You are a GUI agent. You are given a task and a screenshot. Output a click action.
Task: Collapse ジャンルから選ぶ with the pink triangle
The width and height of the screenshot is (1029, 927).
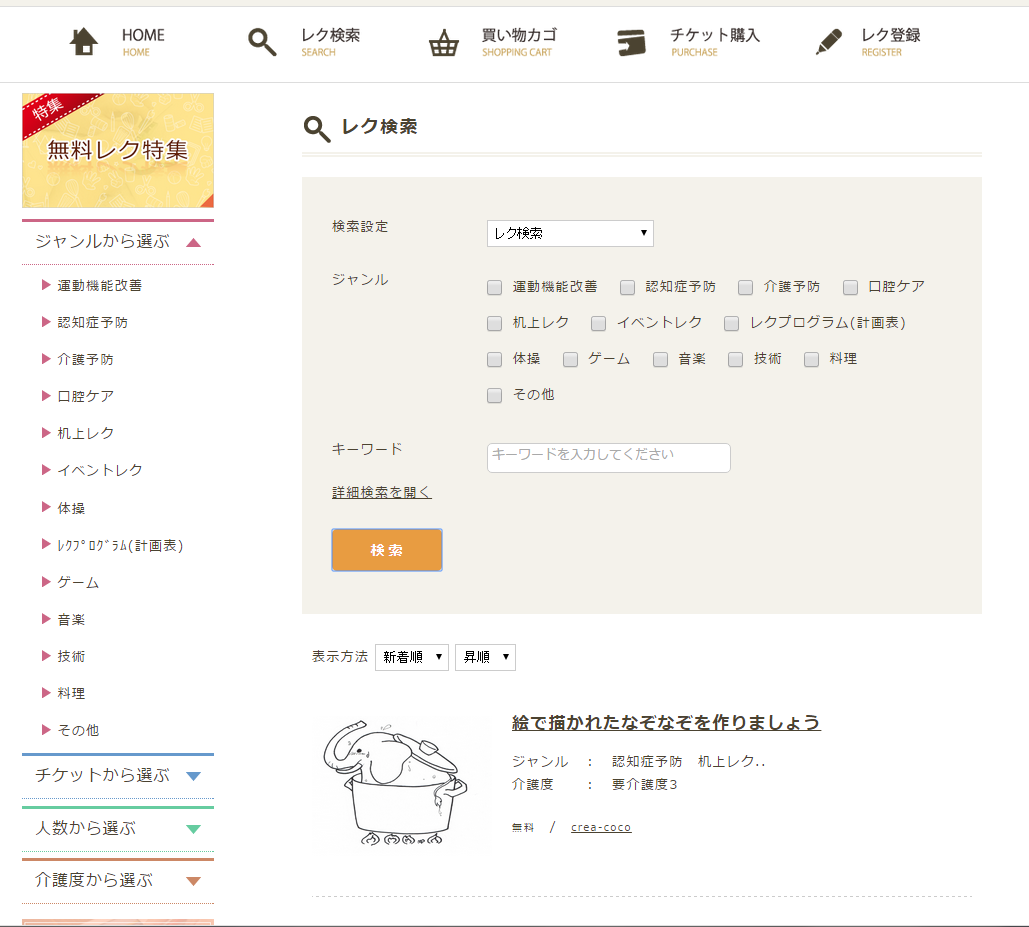pos(194,243)
